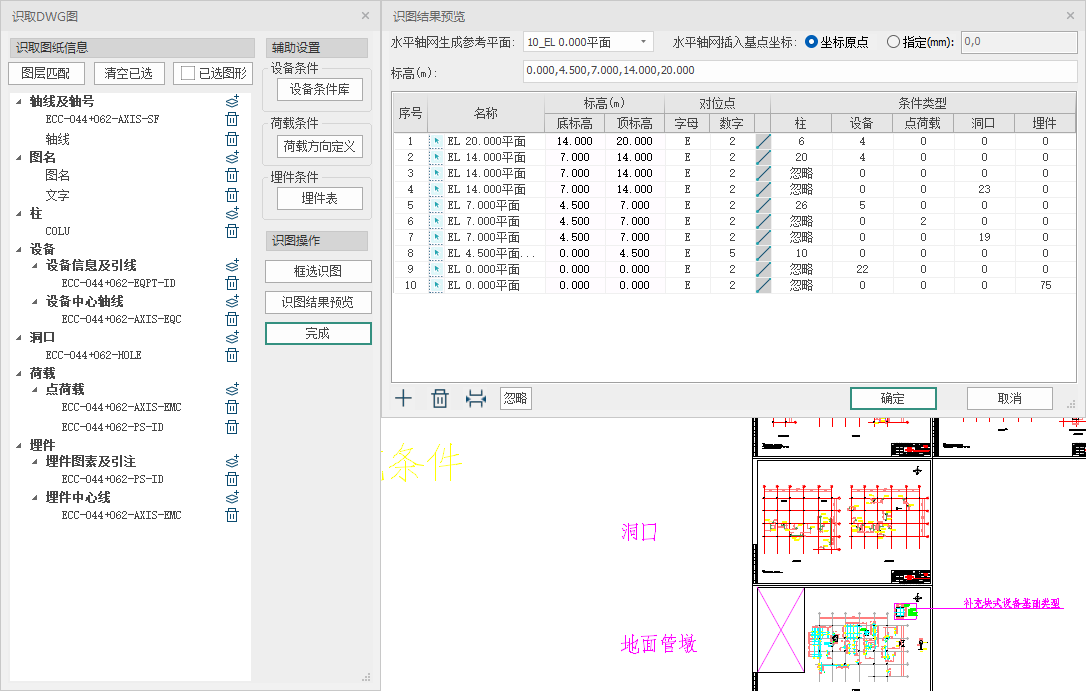Remove ECC-044+062-HOLE layer using trash icon

coord(232,355)
